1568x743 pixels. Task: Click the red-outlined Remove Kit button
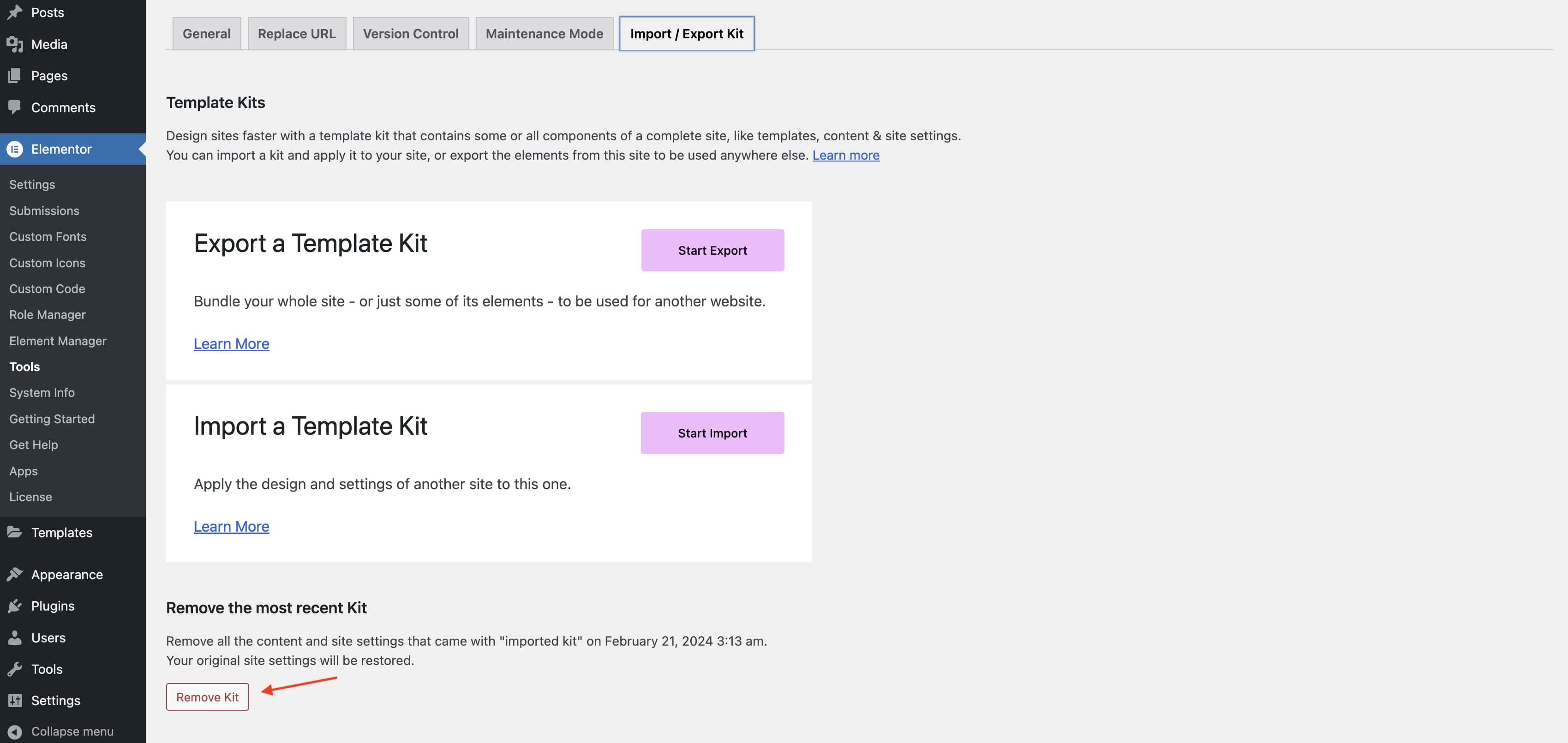point(207,697)
